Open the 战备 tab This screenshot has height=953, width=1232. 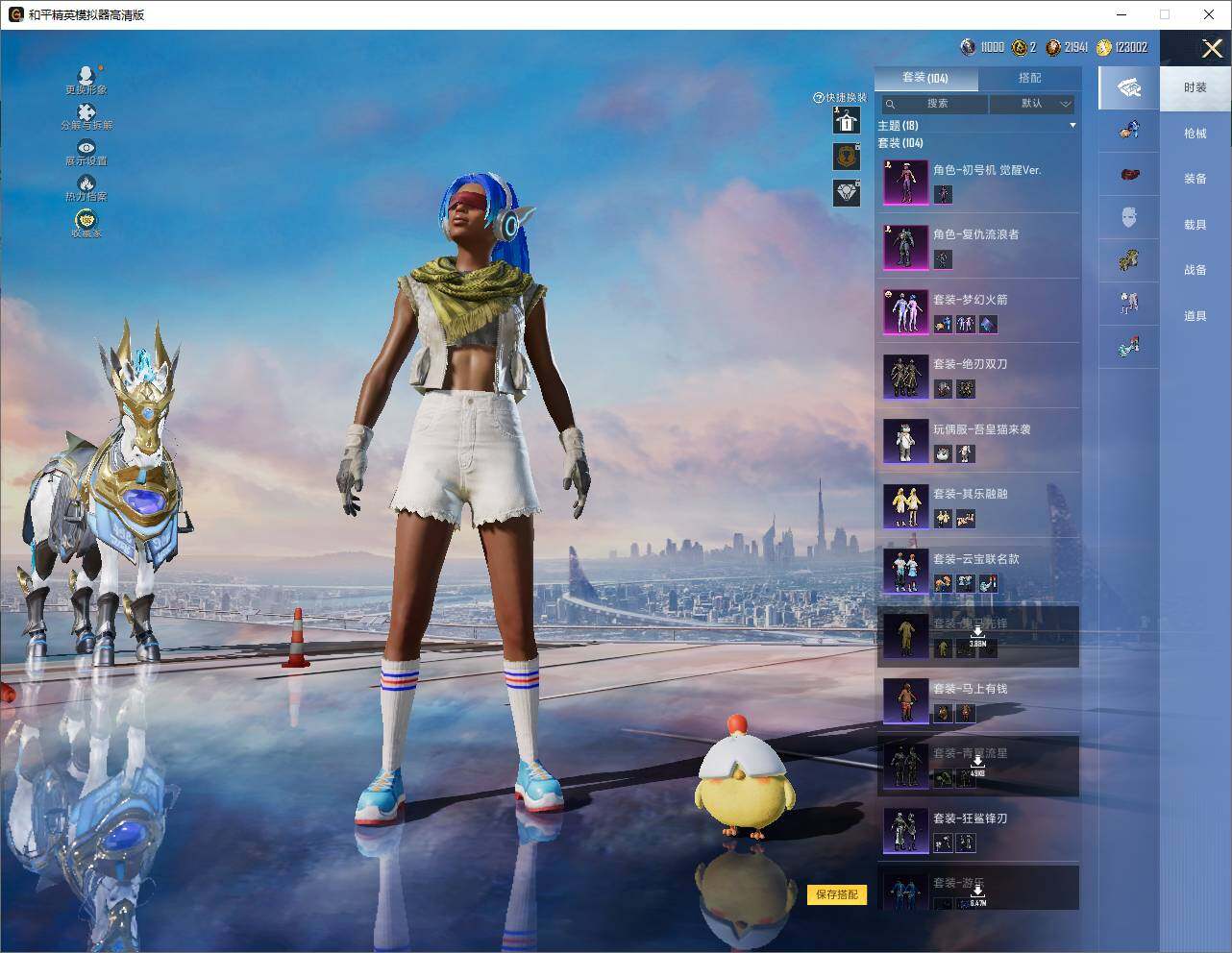(1195, 270)
